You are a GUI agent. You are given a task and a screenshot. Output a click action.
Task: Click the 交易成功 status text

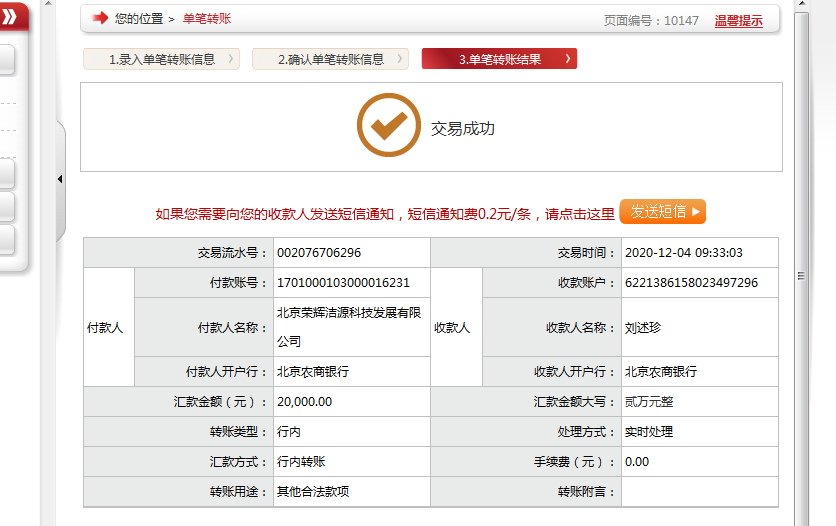coord(462,129)
